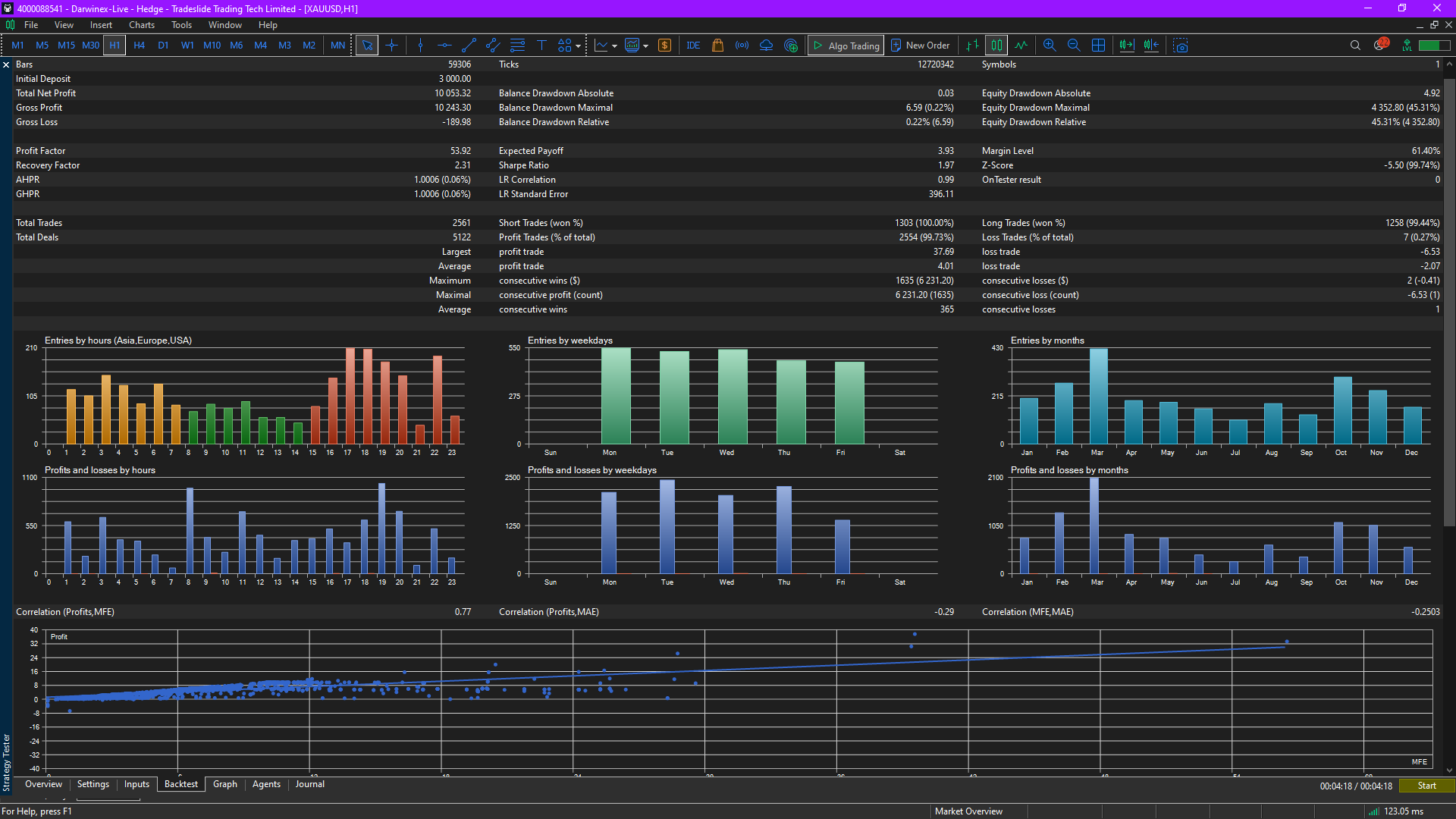Expand the indicators list dropdown arrow
1456x819 pixels.
614,46
